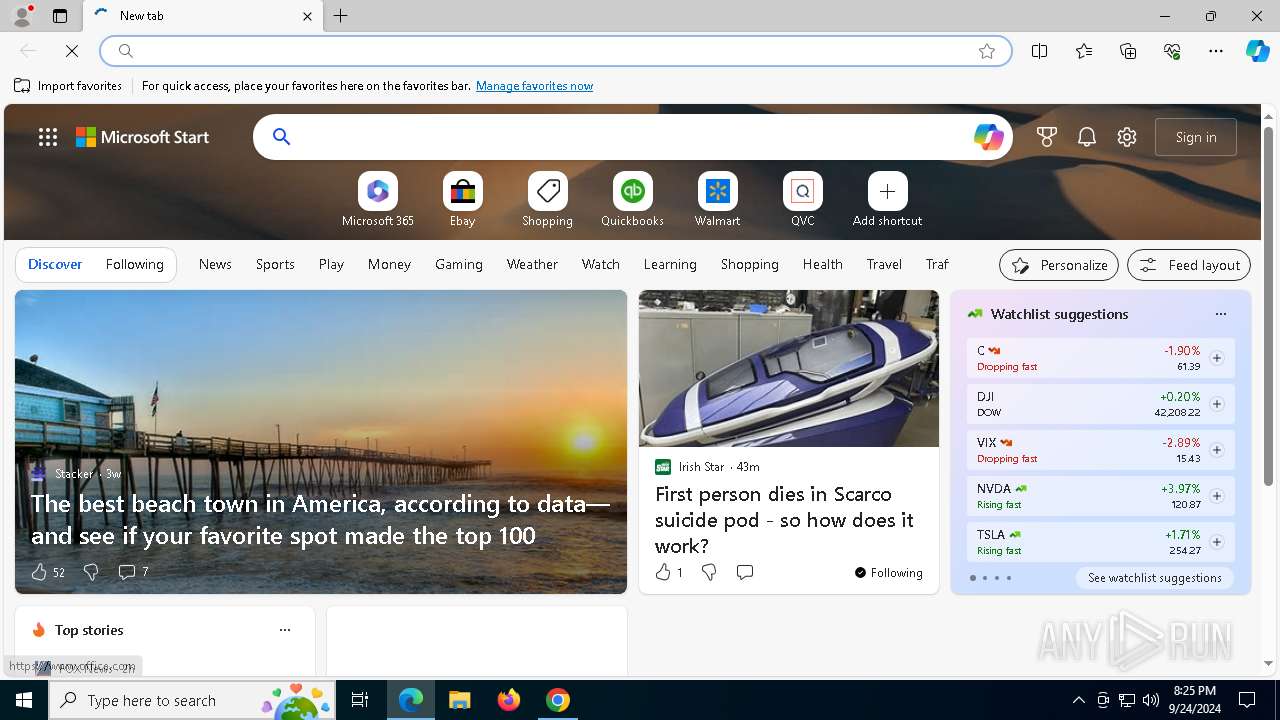The image size is (1280, 720).
Task: Open Copilot from the search box
Action: (x=988, y=137)
